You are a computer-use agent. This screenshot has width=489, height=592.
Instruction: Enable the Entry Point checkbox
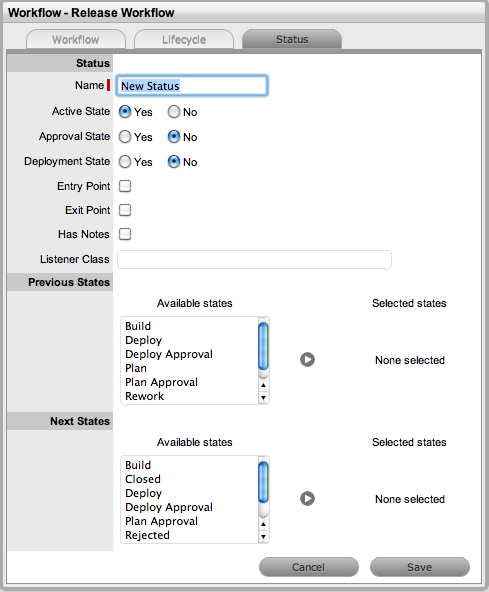(125, 186)
